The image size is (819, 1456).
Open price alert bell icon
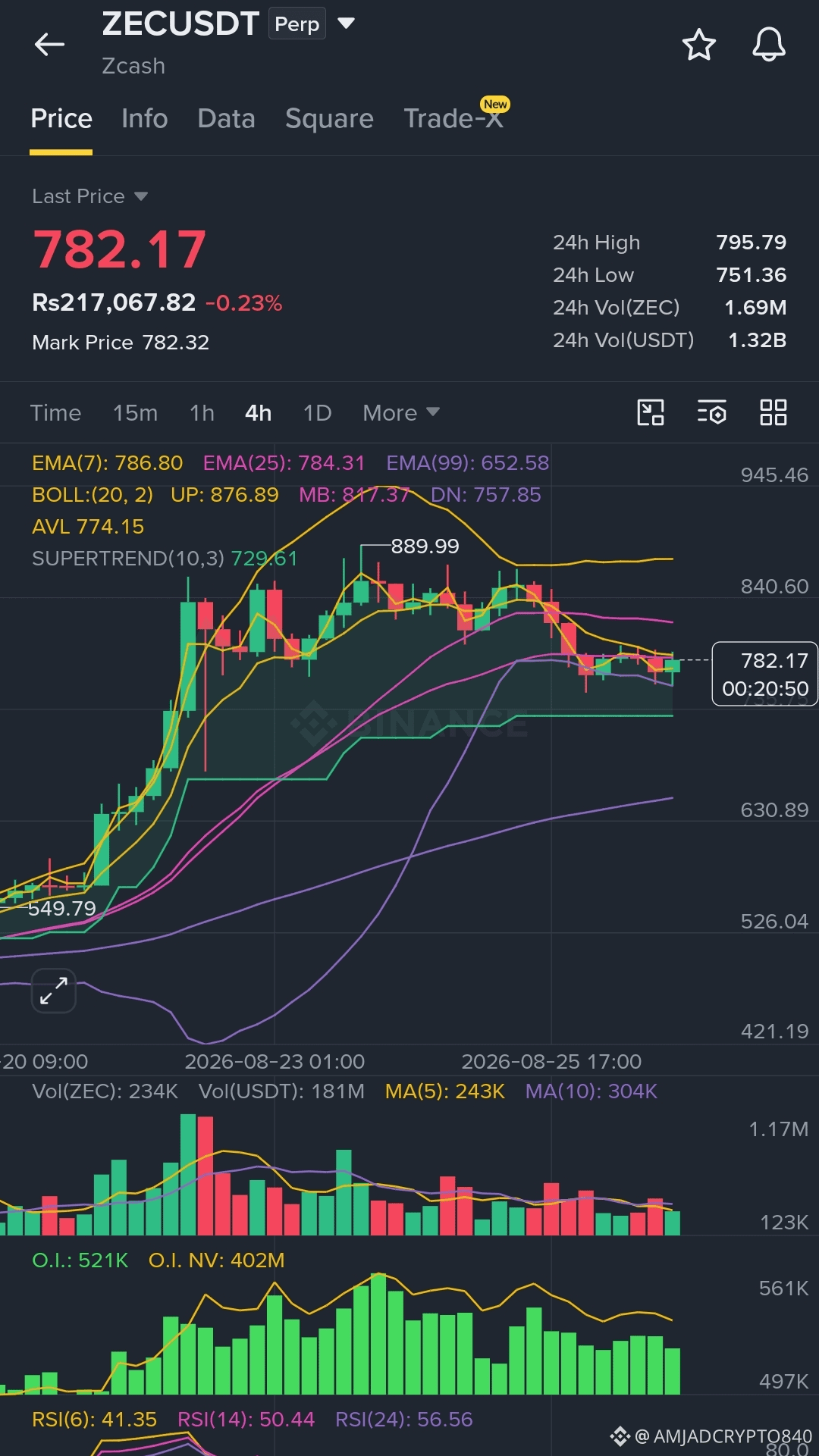(x=768, y=45)
